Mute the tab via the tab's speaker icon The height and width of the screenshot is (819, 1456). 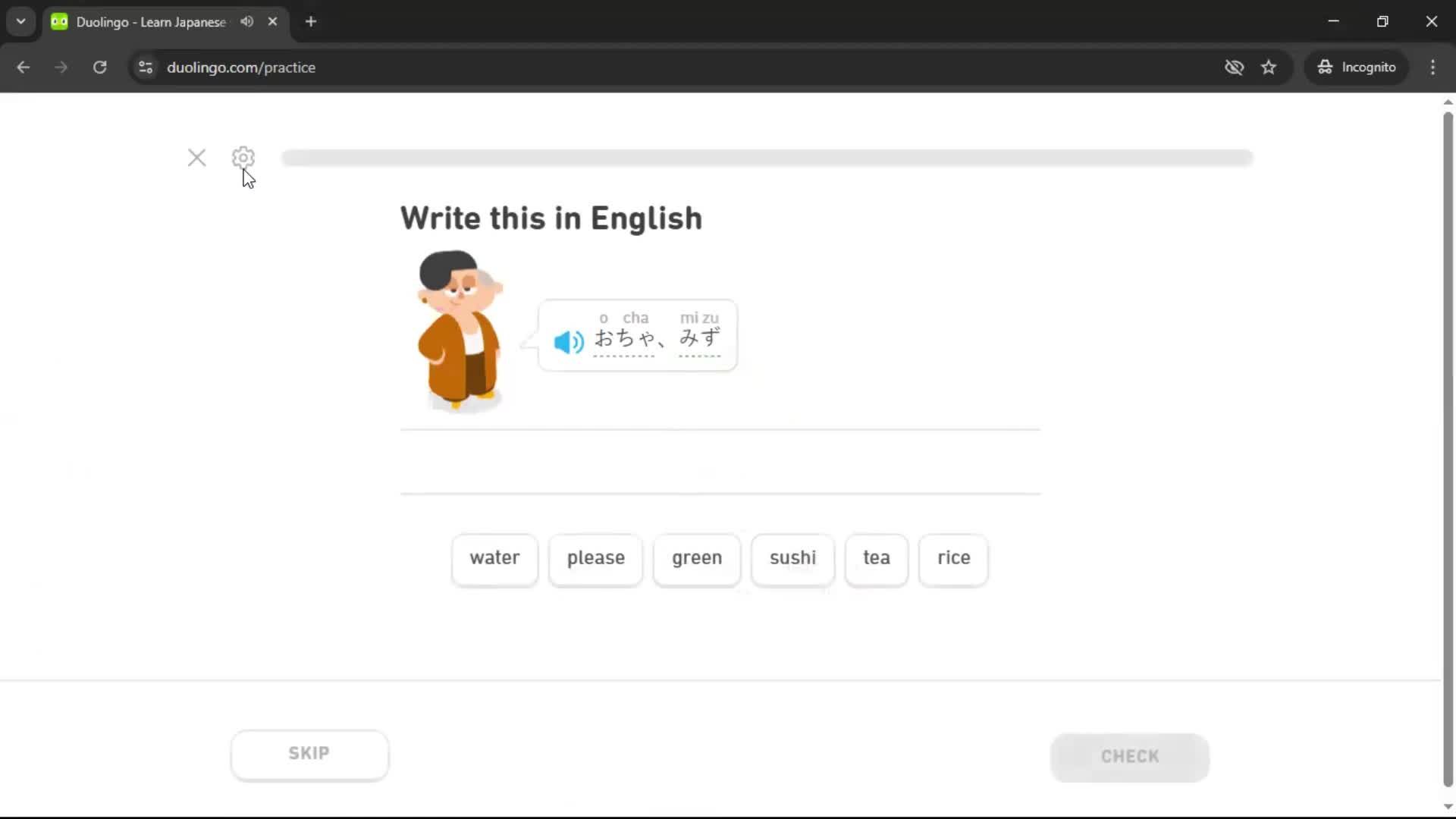coord(246,21)
